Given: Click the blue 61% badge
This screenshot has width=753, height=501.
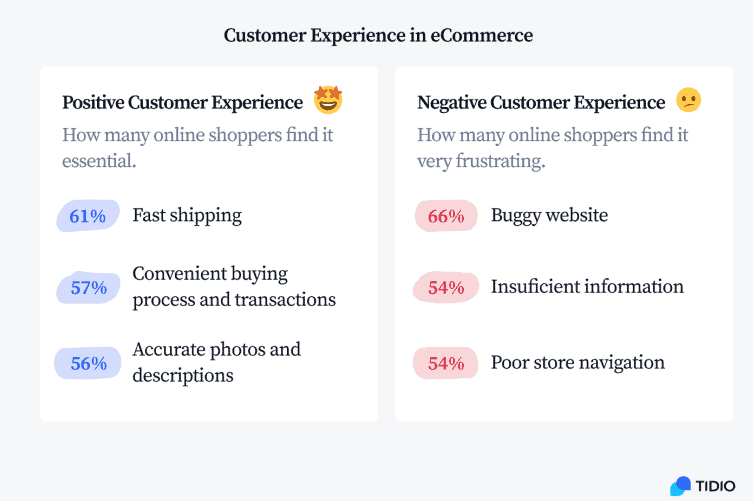Looking at the screenshot, I should pyautogui.click(x=88, y=216).
